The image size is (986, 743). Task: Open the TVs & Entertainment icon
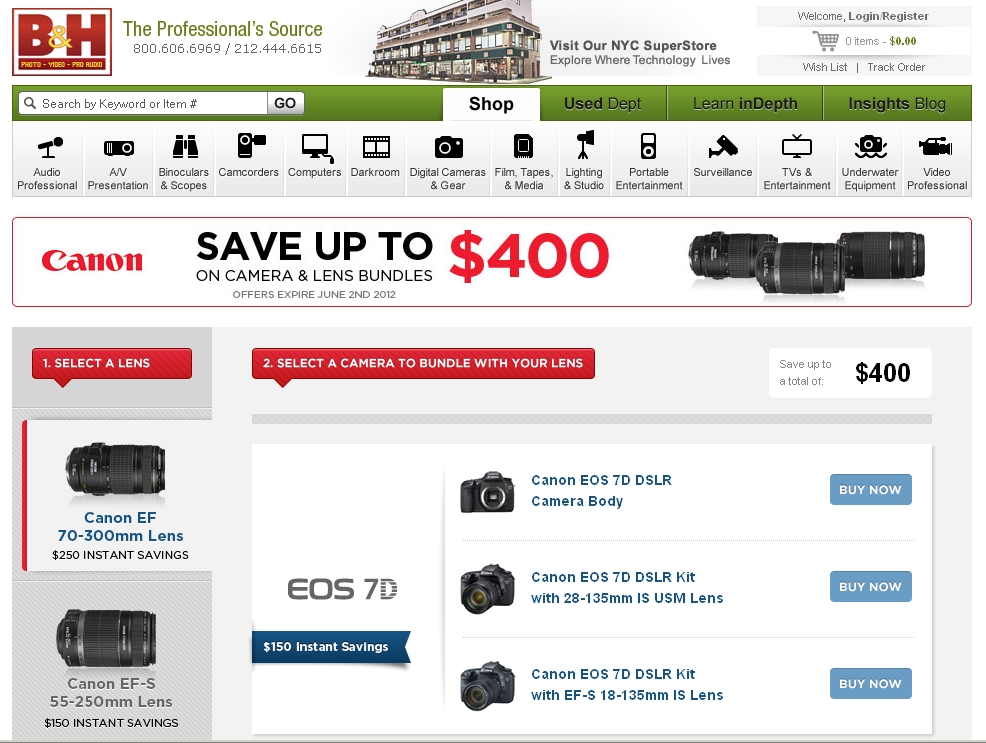pyautogui.click(x=797, y=146)
